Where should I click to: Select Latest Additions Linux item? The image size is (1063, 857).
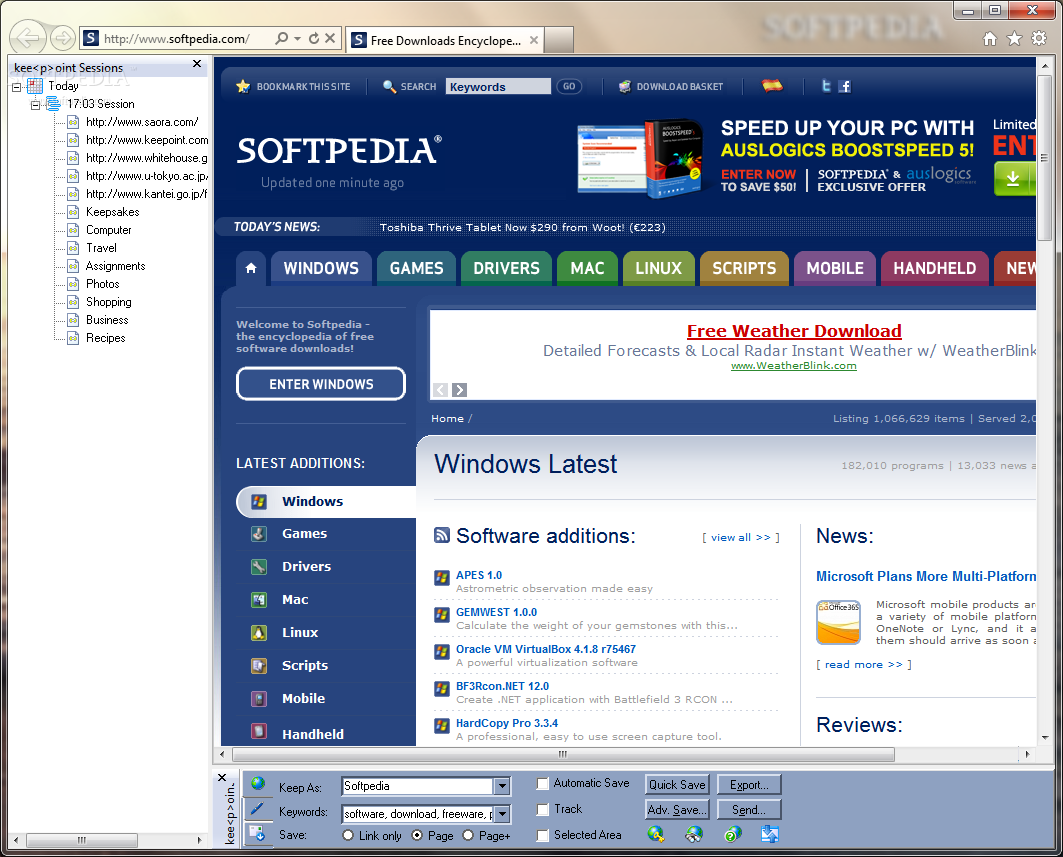click(300, 633)
